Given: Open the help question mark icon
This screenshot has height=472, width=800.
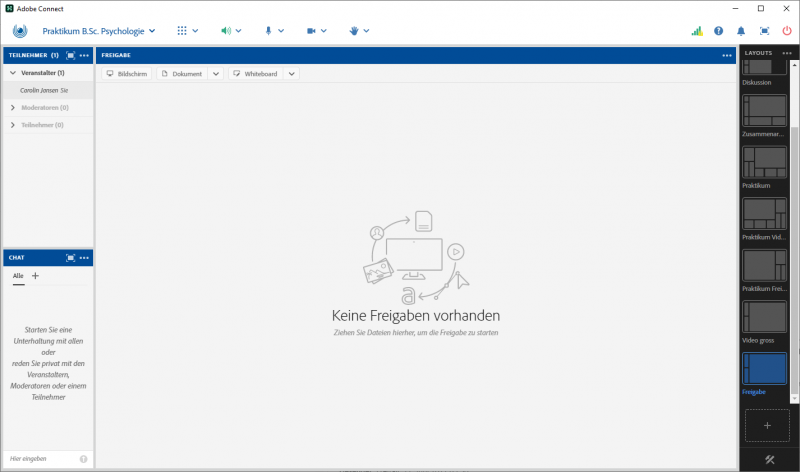Looking at the screenshot, I should pos(718,31).
